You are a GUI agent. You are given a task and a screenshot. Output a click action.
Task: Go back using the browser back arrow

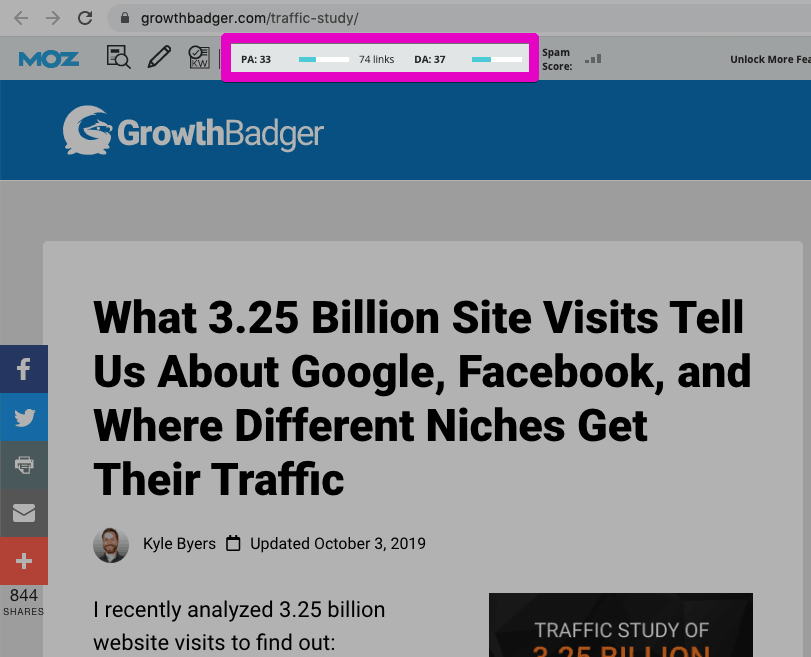click(x=21, y=18)
